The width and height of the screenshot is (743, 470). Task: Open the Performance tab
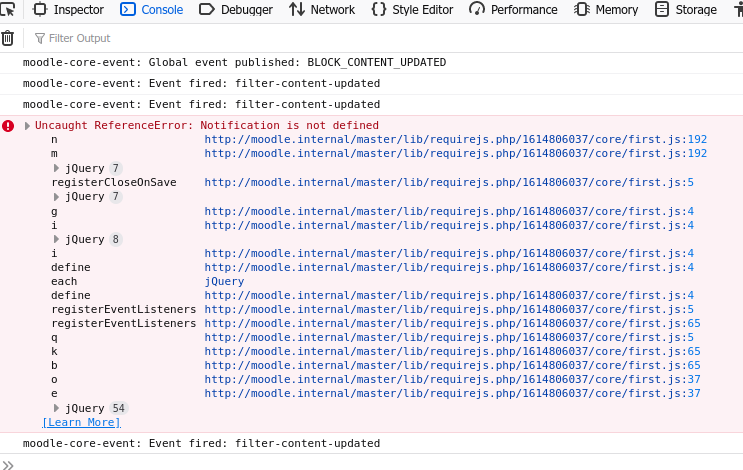pyautogui.click(x=513, y=9)
